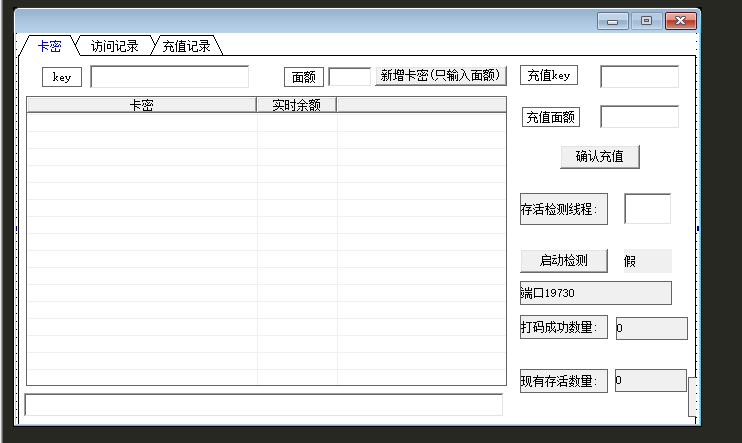Focus the 充值面额 input field

[639, 116]
